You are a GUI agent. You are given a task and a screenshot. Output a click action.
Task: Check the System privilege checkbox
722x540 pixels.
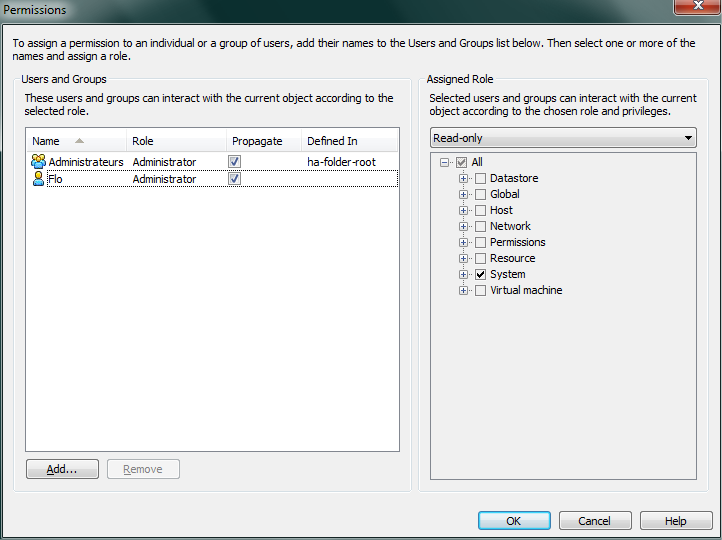[x=481, y=274]
